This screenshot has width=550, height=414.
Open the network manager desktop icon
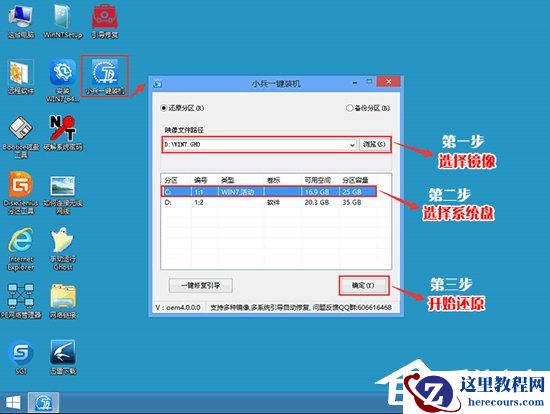click(21, 301)
